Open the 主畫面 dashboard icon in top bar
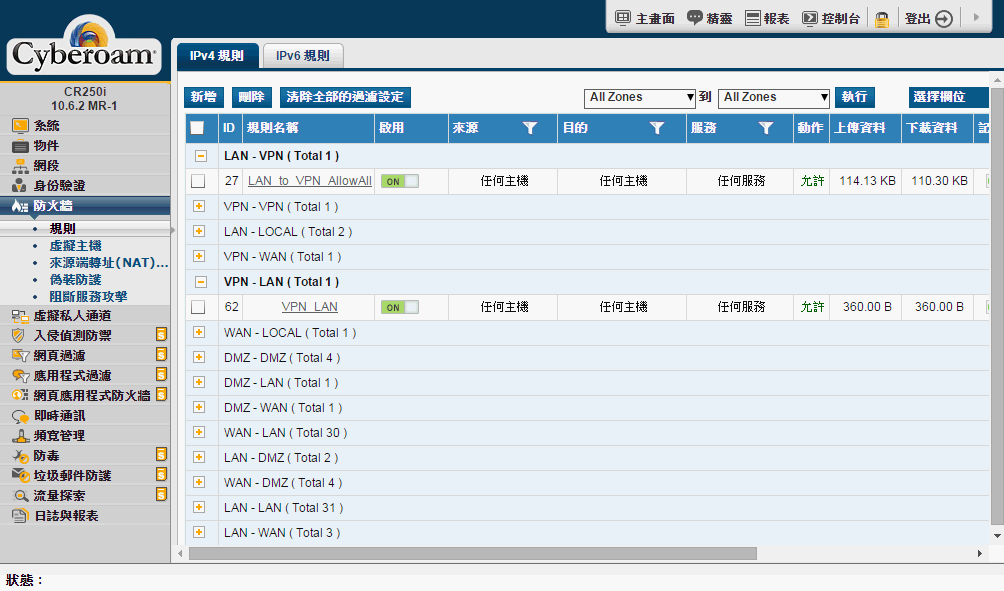1004x591 pixels. click(622, 18)
